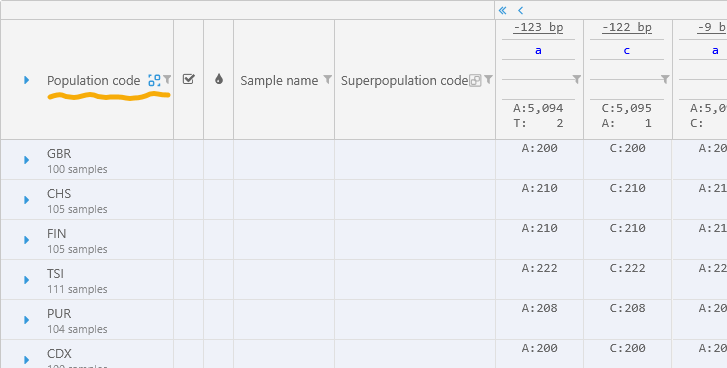
Task: Click the -122 bp position header
Action: click(x=627, y=27)
